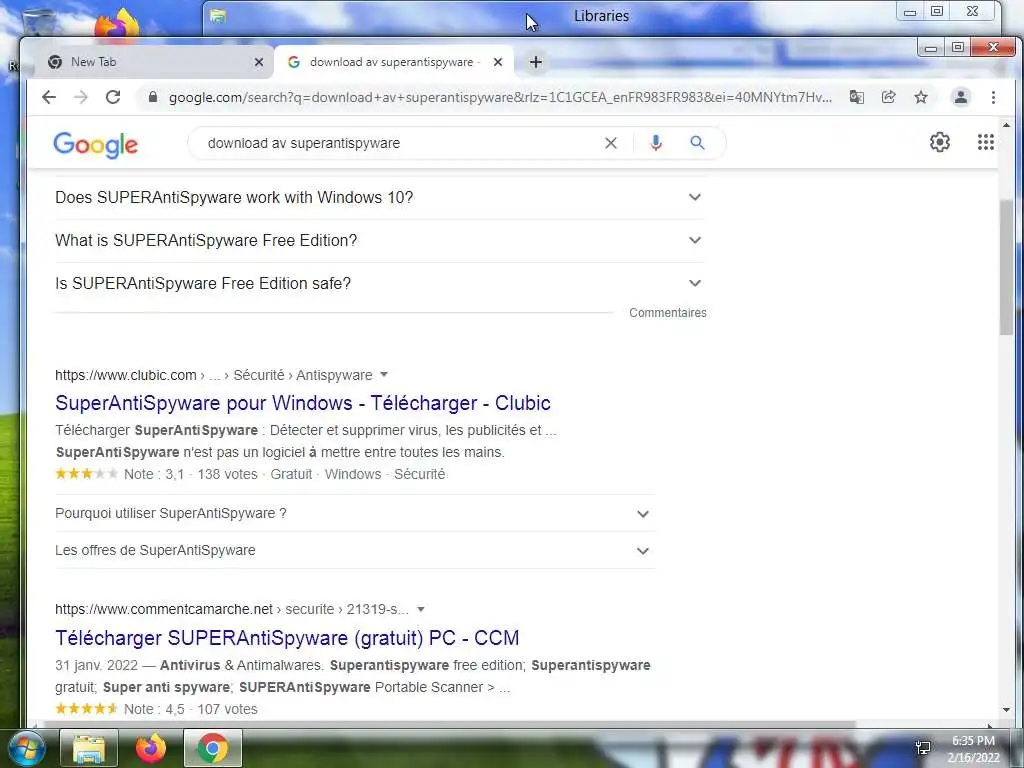This screenshot has height=768, width=1024.
Task: Click inside the Google search field
Action: tap(398, 143)
